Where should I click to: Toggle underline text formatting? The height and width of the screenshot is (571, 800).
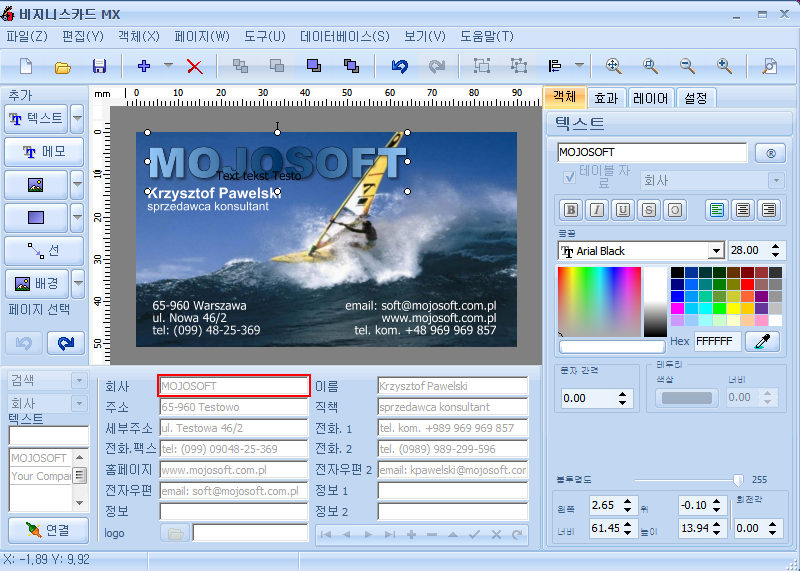623,210
